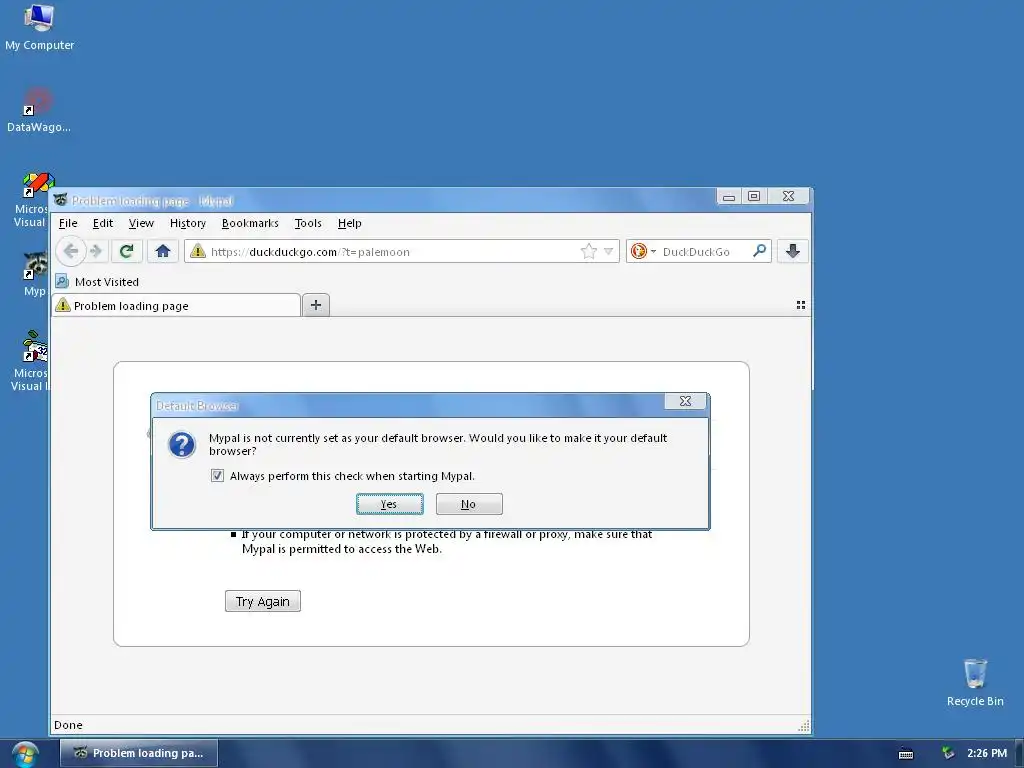This screenshot has width=1024, height=768.
Task: Click the Problem loading page taskbar button
Action: (x=138, y=753)
